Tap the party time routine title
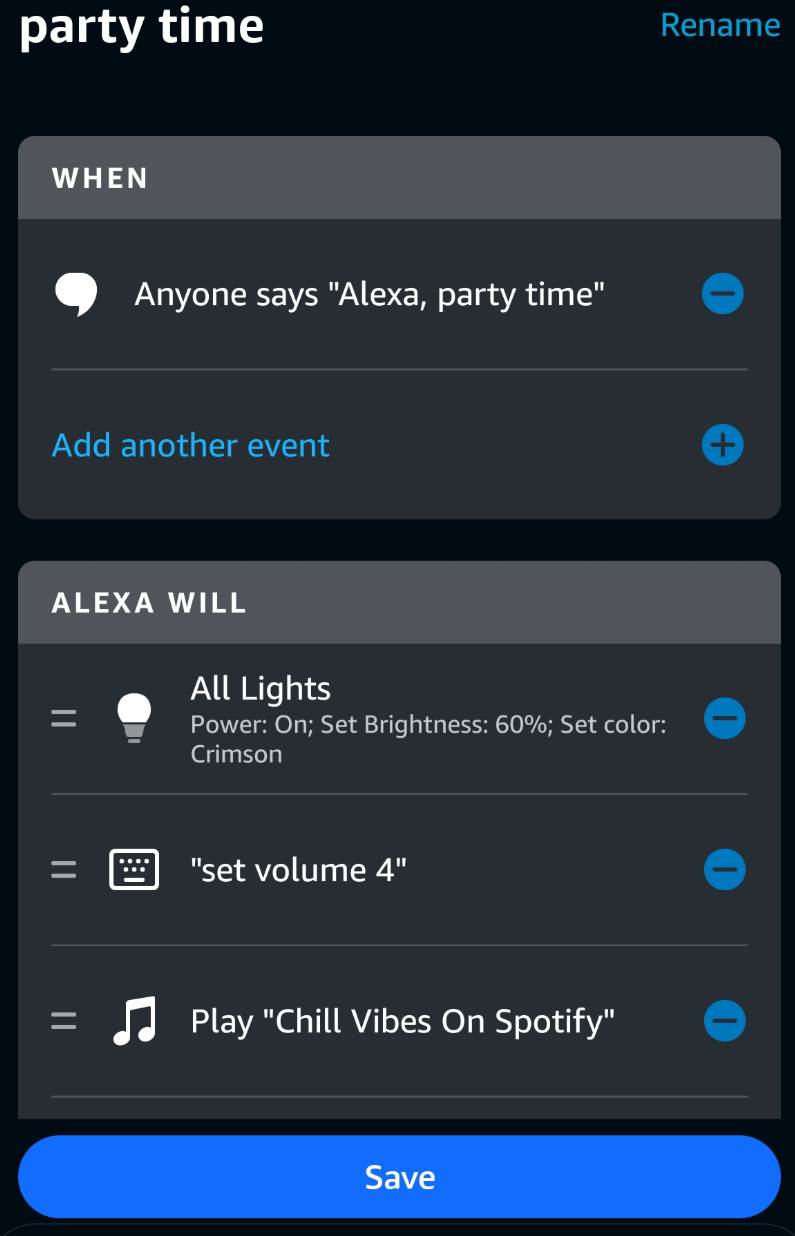This screenshot has height=1236, width=795. 141,26
